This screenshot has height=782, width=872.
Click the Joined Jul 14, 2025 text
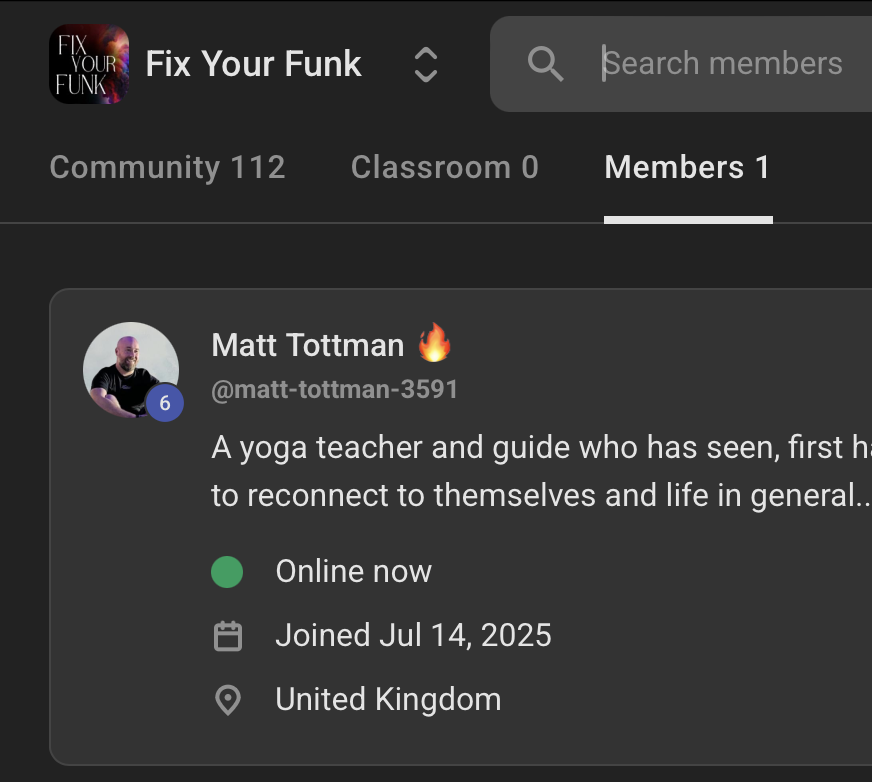(413, 636)
